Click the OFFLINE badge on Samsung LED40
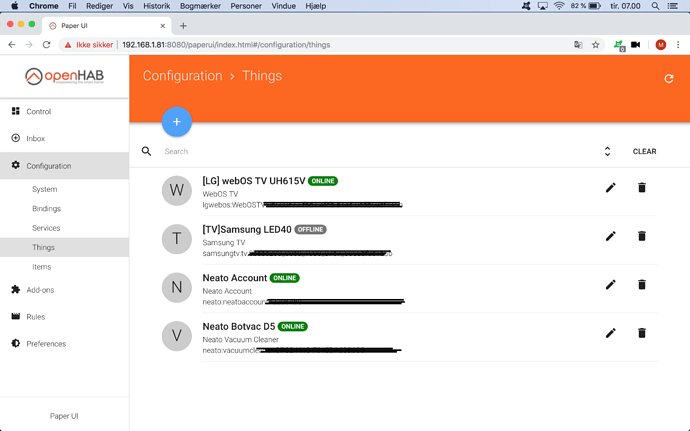Image resolution: width=690 pixels, height=431 pixels. [x=310, y=229]
